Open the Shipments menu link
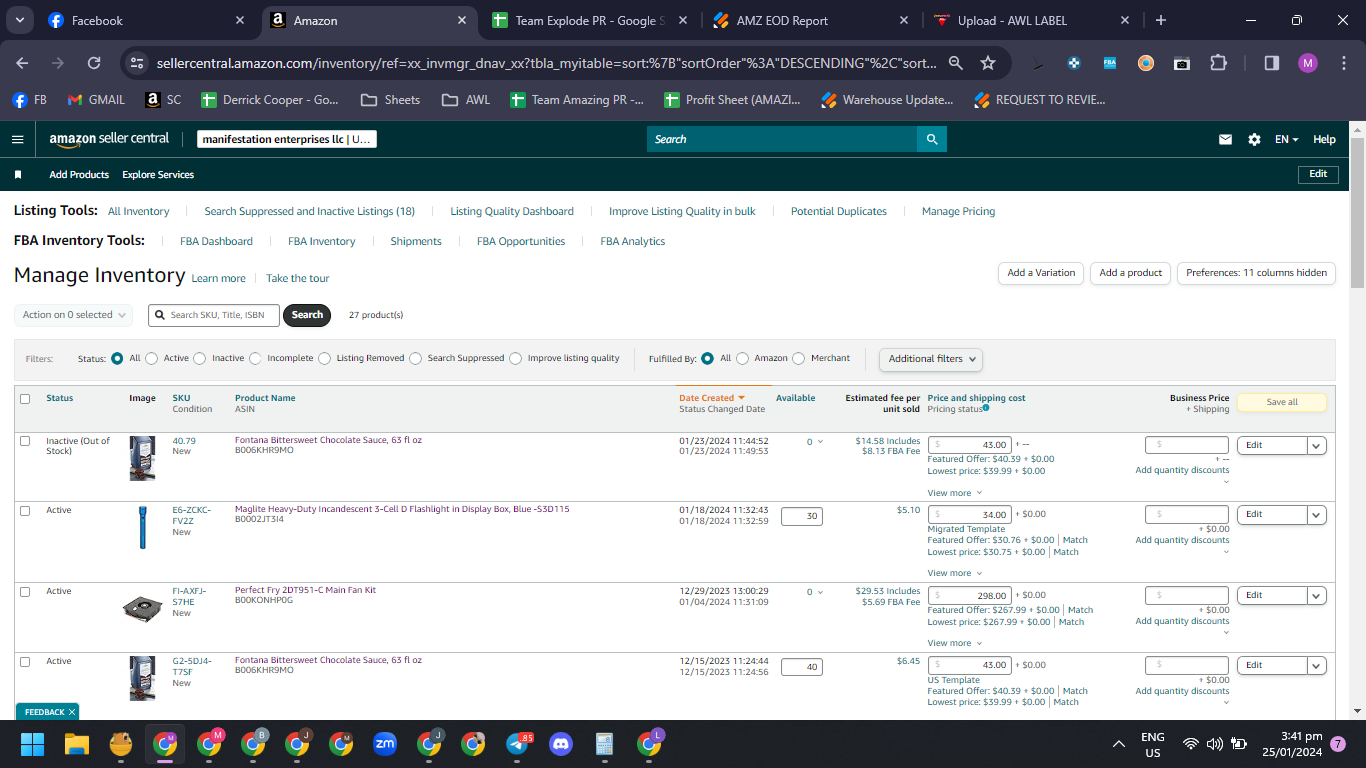1366x768 pixels. pyautogui.click(x=416, y=241)
